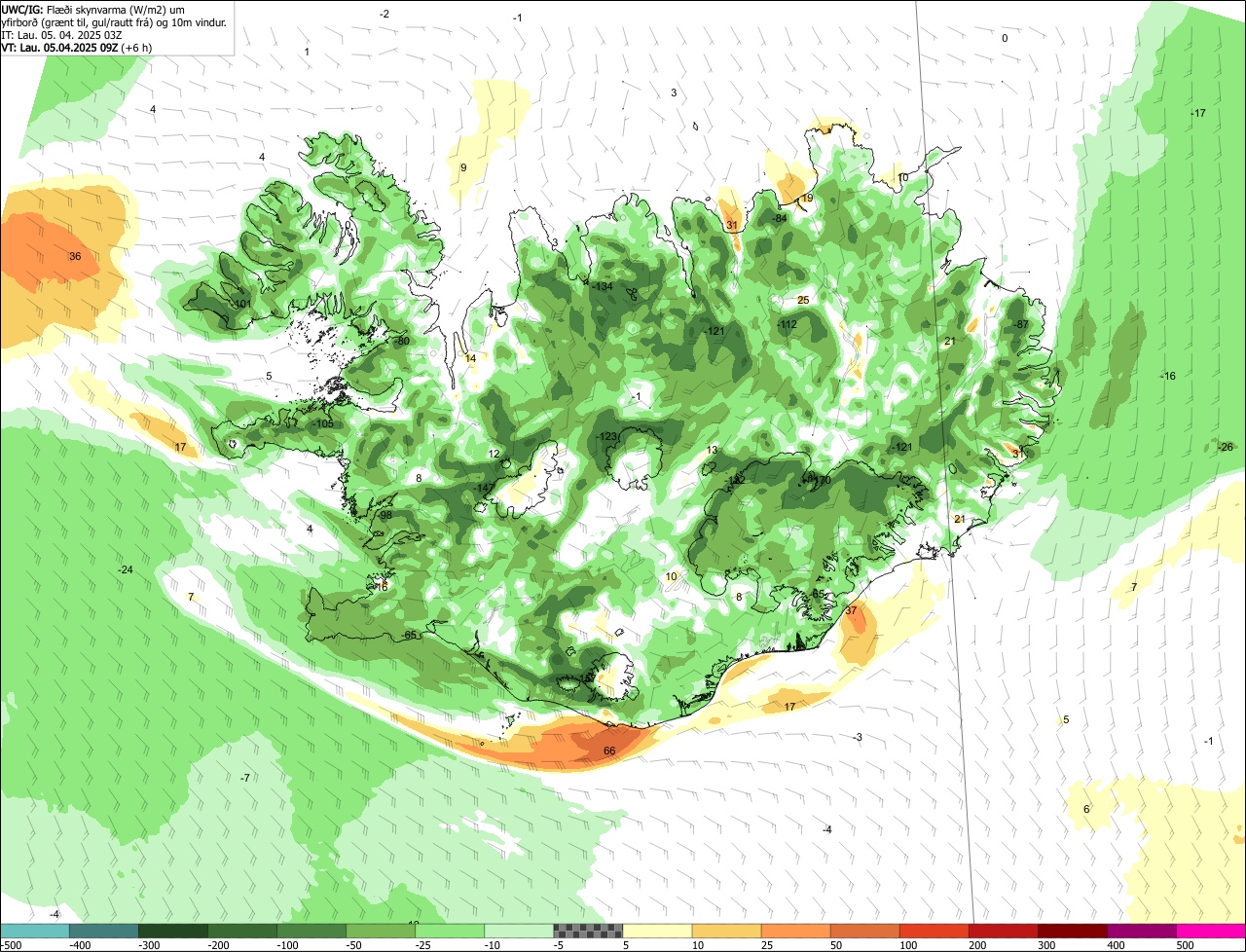Click the legend swatch between -300 and -200

[173, 932]
